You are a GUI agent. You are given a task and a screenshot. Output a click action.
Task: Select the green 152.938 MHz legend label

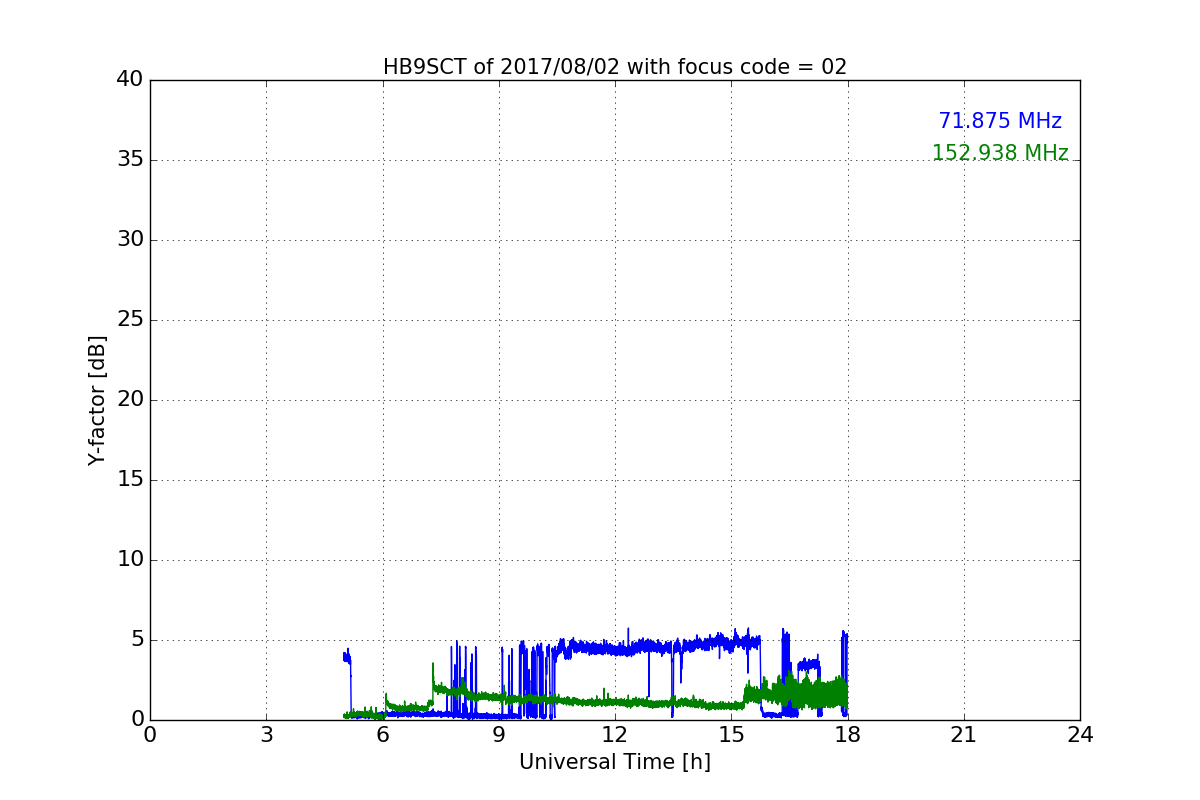pos(1000,153)
